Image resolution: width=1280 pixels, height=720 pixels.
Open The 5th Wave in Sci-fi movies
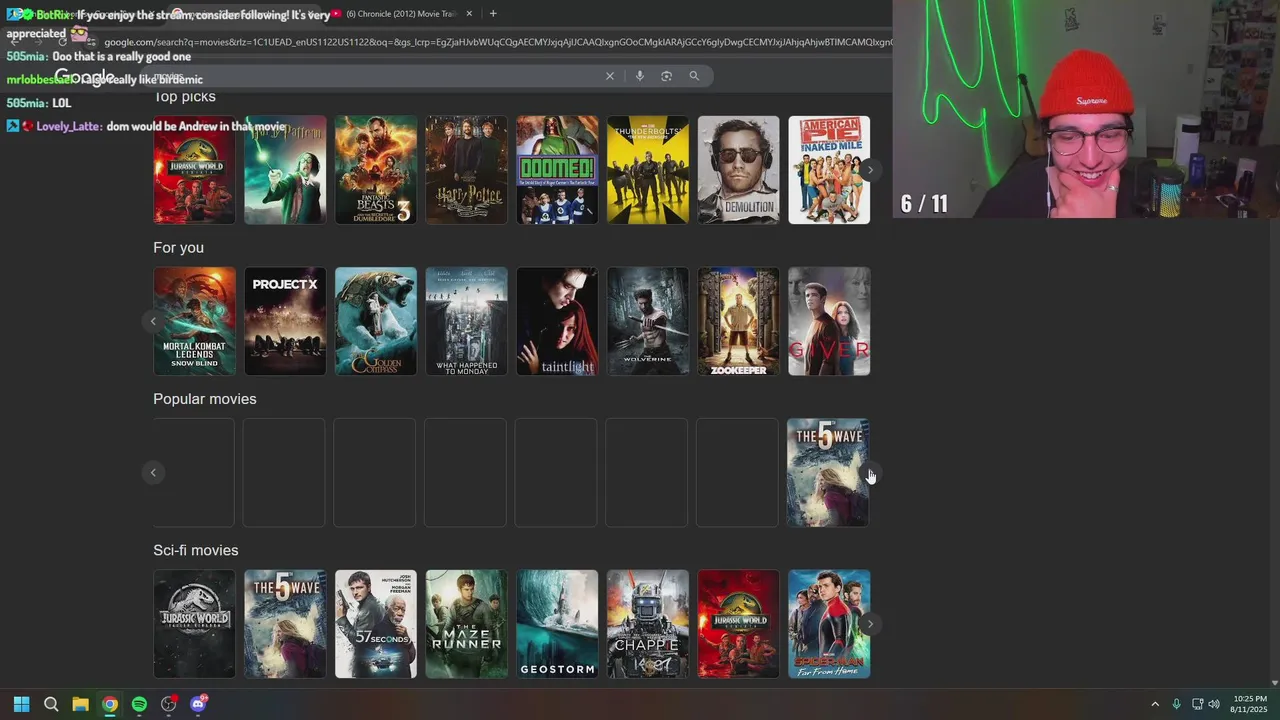click(x=285, y=624)
